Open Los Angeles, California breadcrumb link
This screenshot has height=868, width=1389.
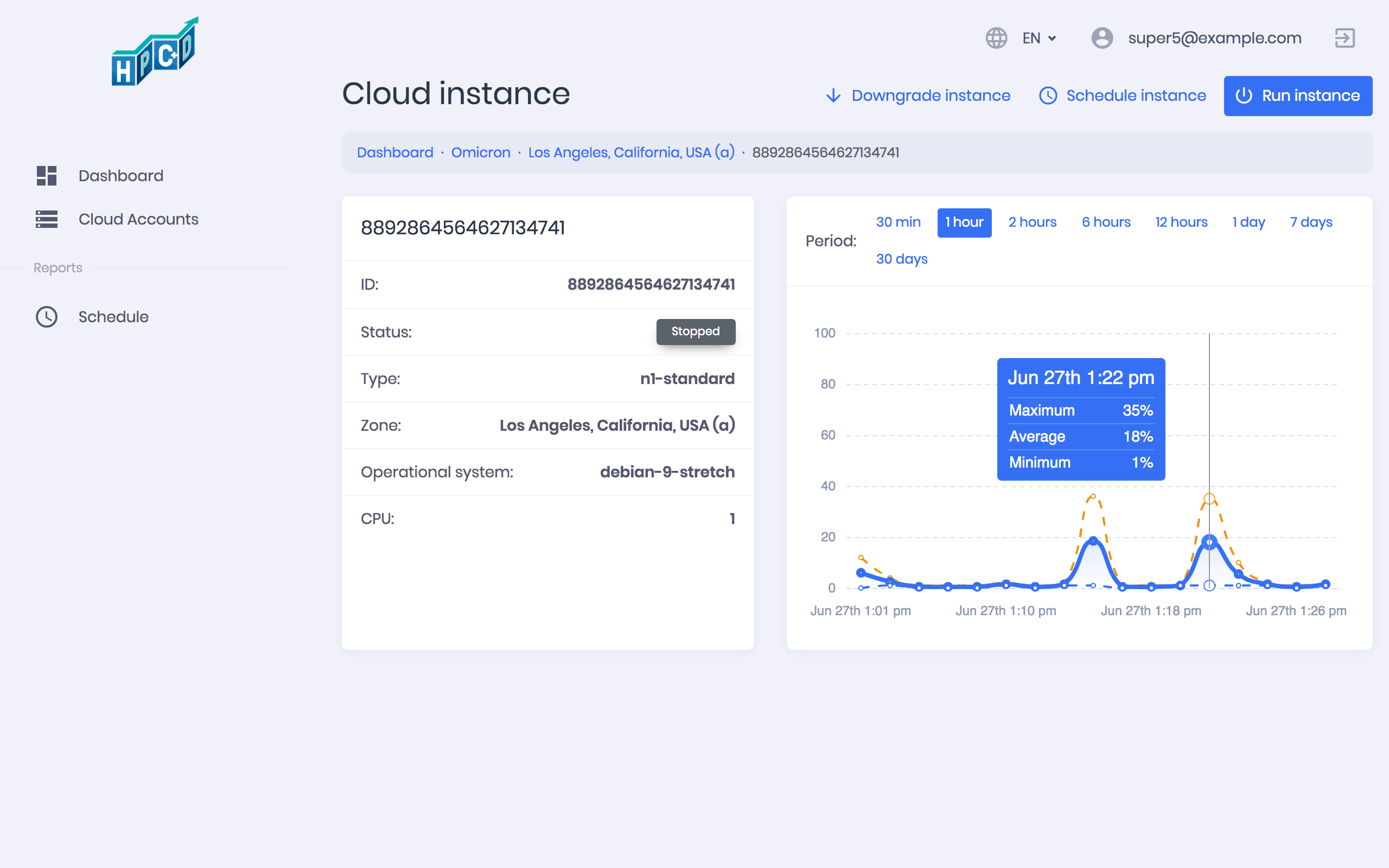(x=631, y=152)
